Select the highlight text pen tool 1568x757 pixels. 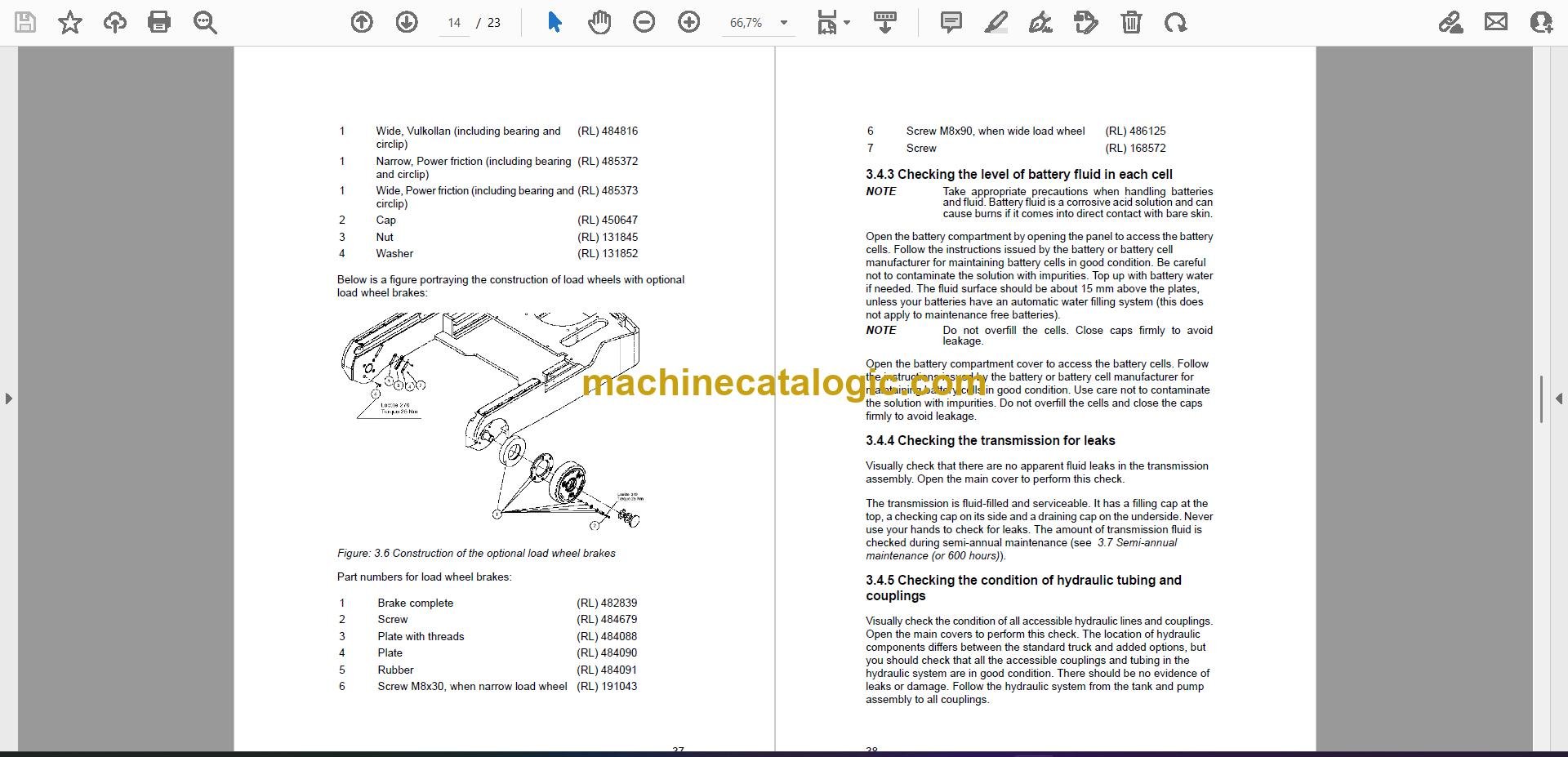pos(996,22)
